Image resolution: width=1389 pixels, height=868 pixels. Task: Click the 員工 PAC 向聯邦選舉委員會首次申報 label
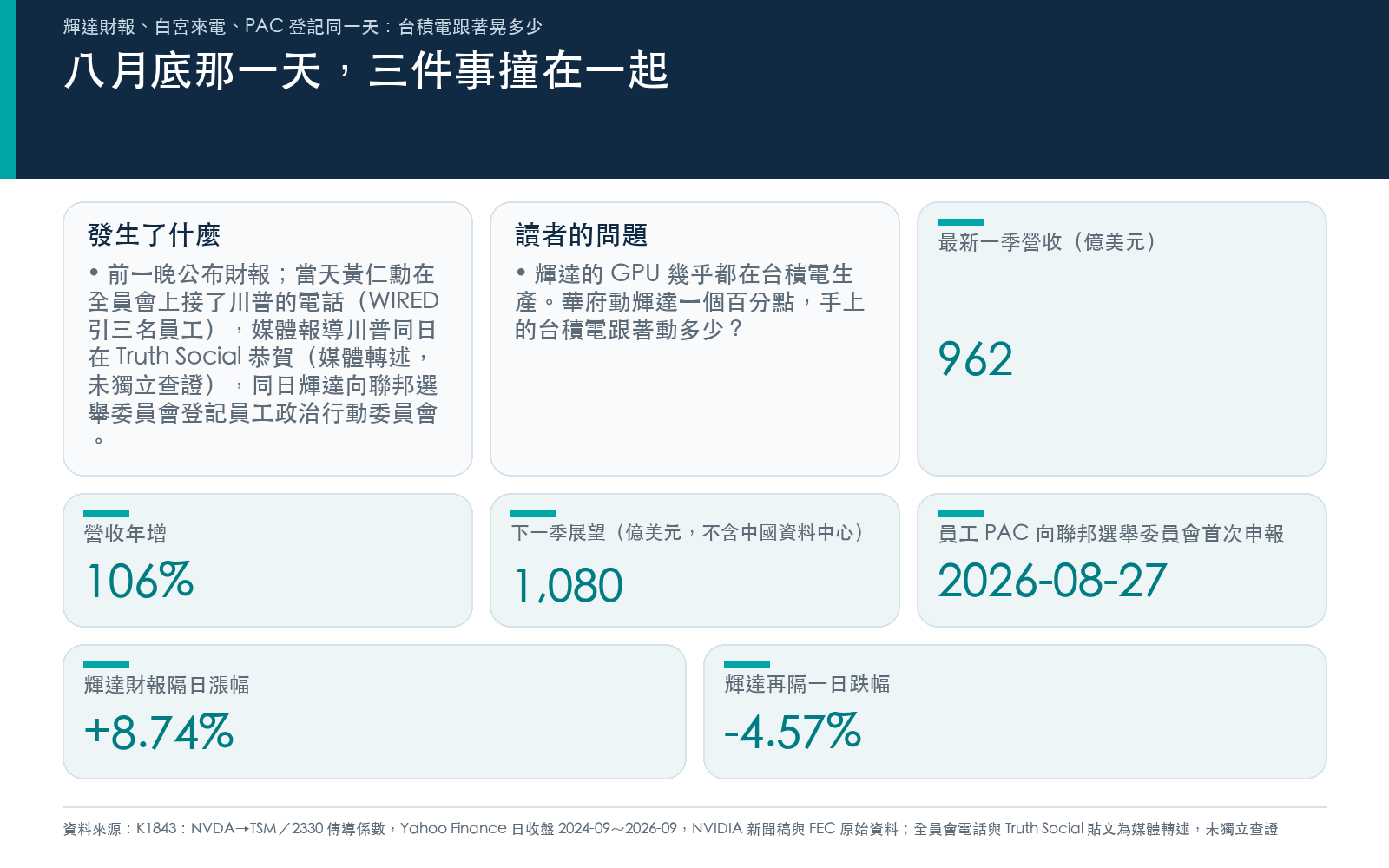click(x=1111, y=534)
